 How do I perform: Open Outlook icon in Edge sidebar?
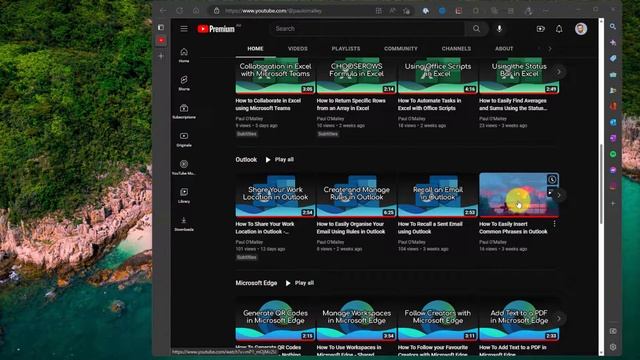pyautogui.click(x=613, y=122)
